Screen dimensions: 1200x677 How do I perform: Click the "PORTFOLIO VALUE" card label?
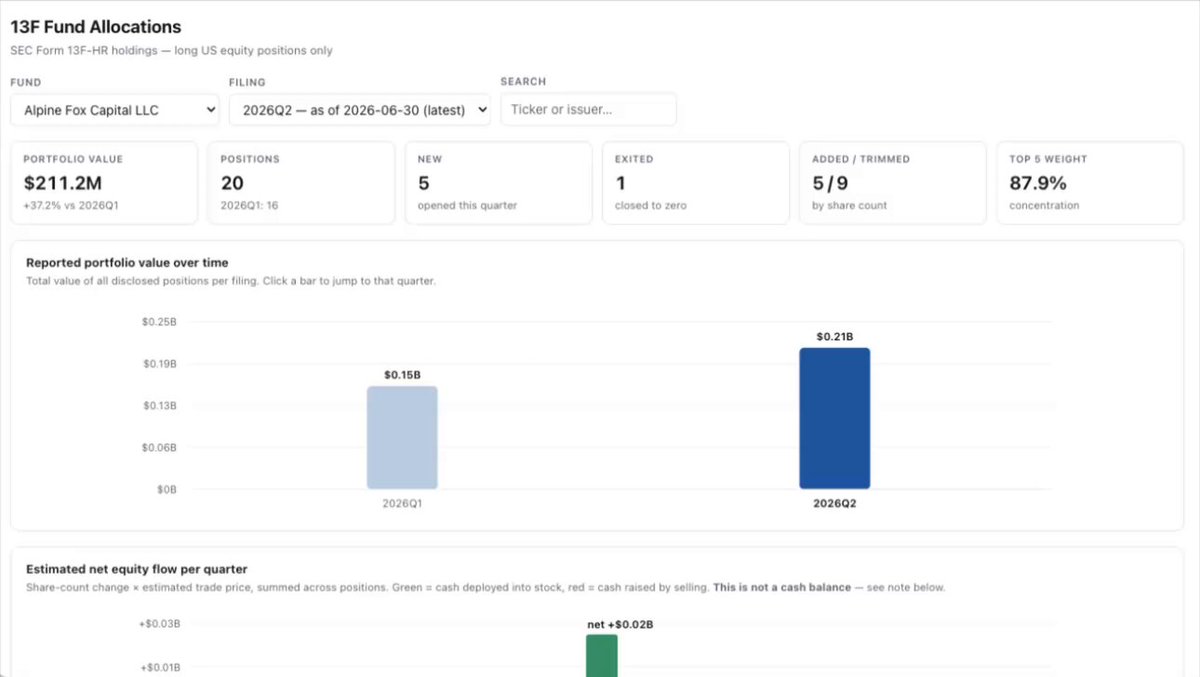[x=73, y=159]
